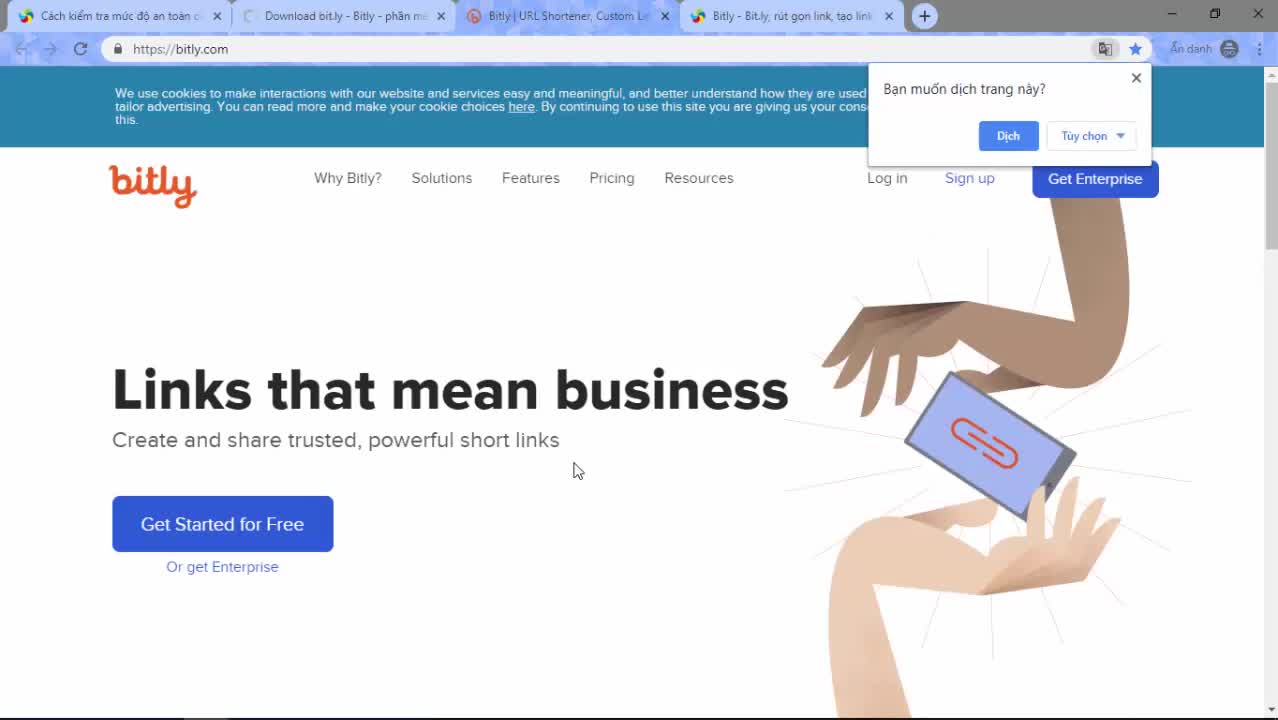Click the Dịch translate button

click(x=1008, y=136)
